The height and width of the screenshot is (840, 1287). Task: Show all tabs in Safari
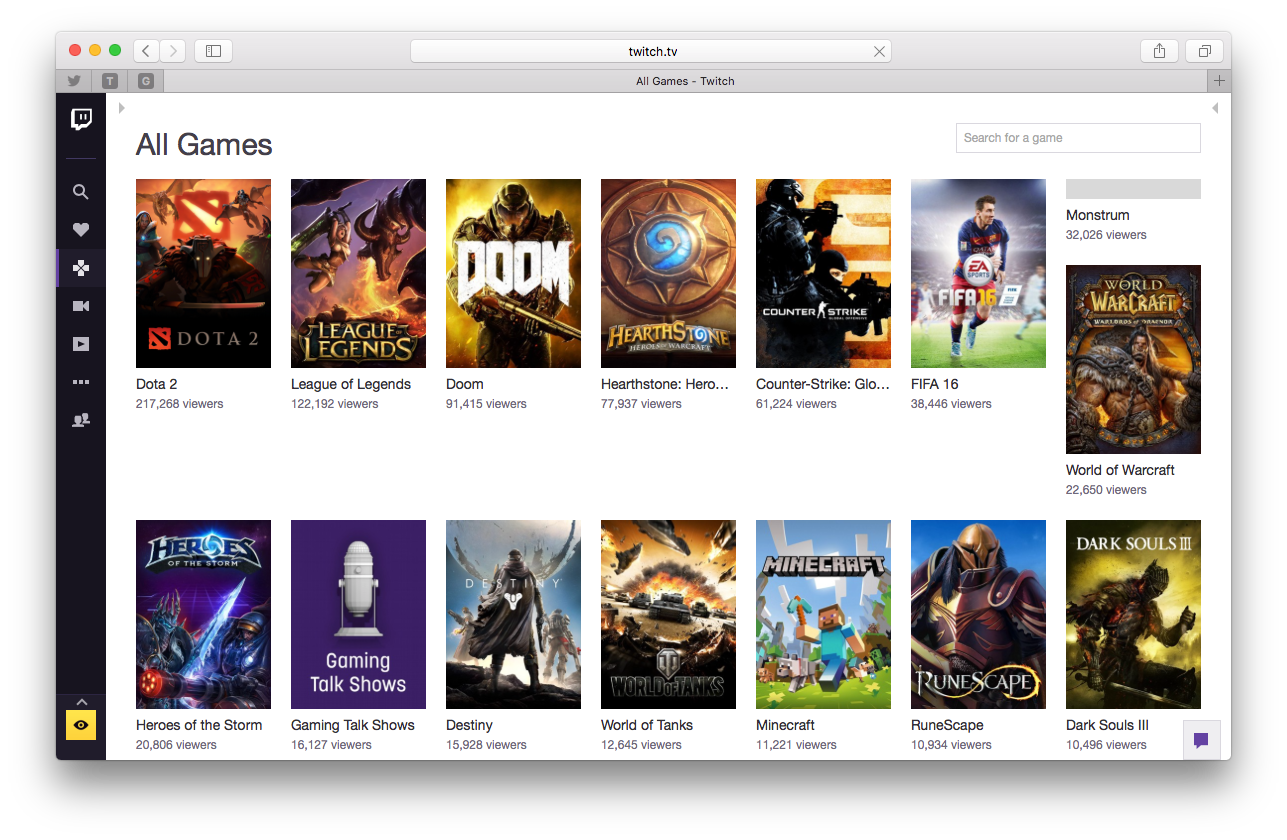point(1205,51)
